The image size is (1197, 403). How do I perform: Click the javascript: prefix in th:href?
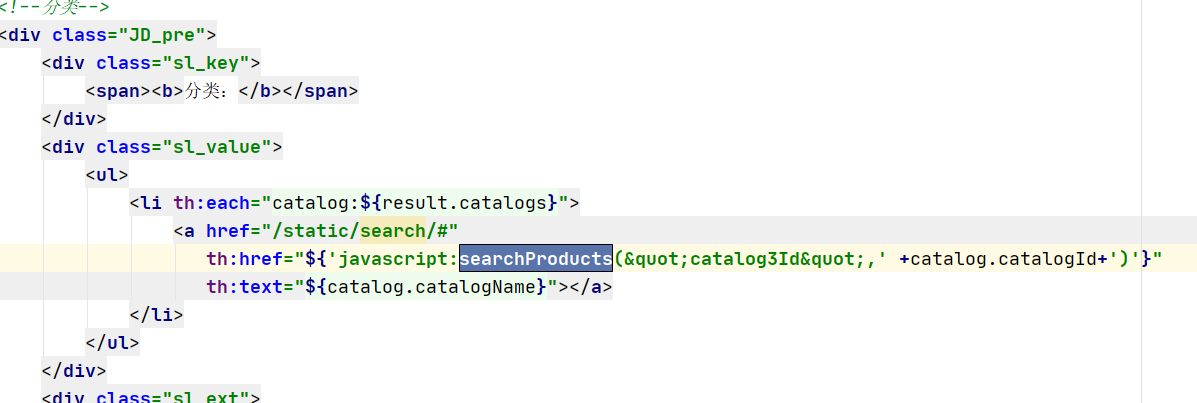[398, 259]
